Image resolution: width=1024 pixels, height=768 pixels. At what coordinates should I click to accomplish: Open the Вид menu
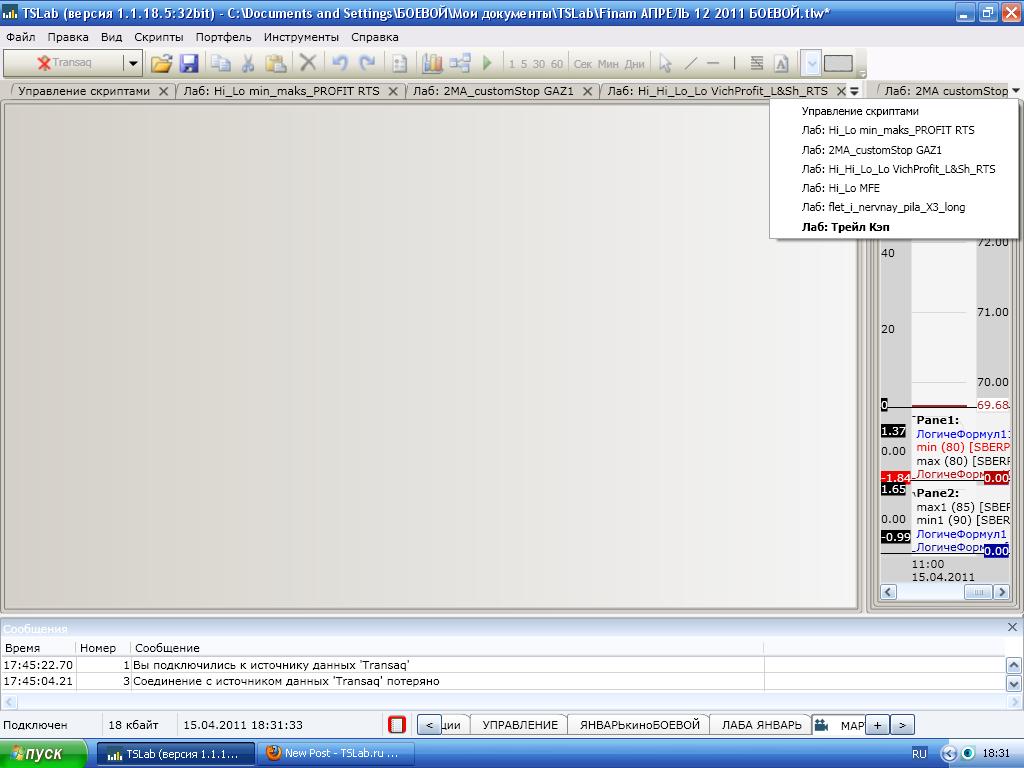coord(112,37)
